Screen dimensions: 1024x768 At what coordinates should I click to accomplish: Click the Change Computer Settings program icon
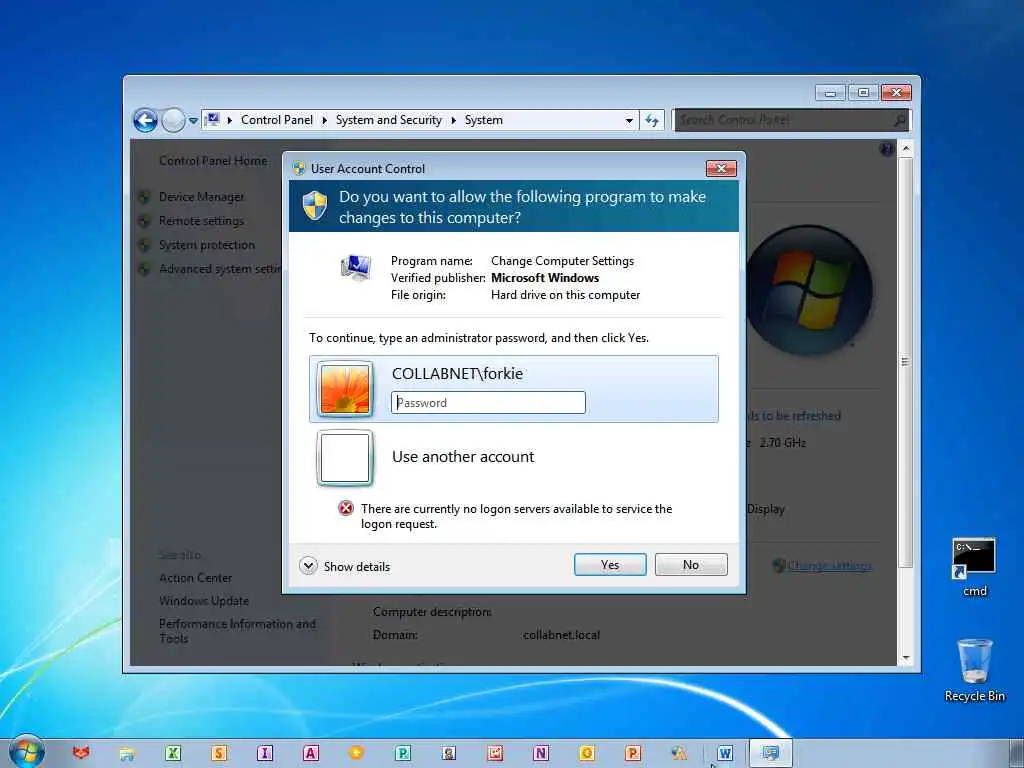coord(356,267)
